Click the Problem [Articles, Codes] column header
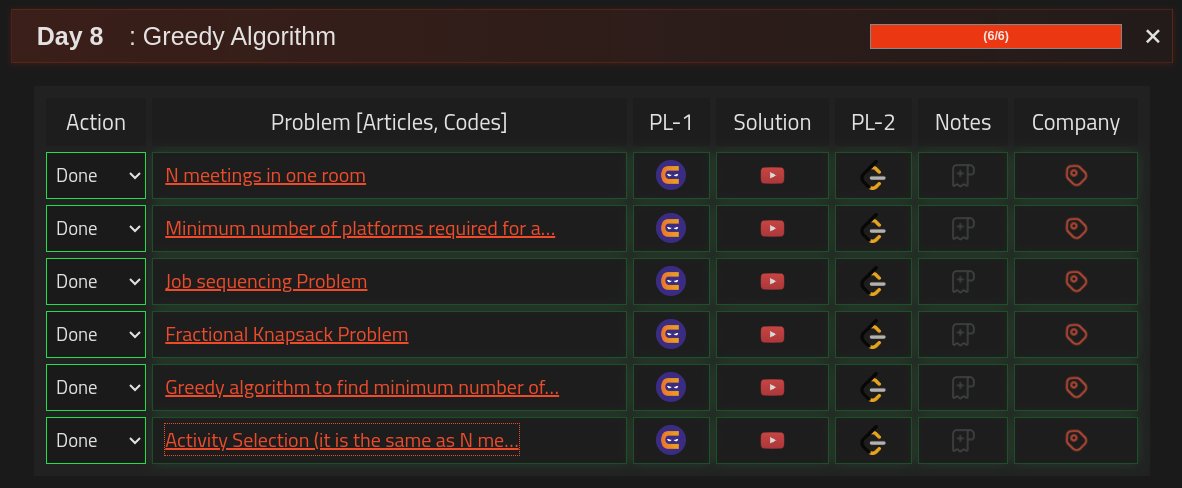The height and width of the screenshot is (488, 1182). 389,122
